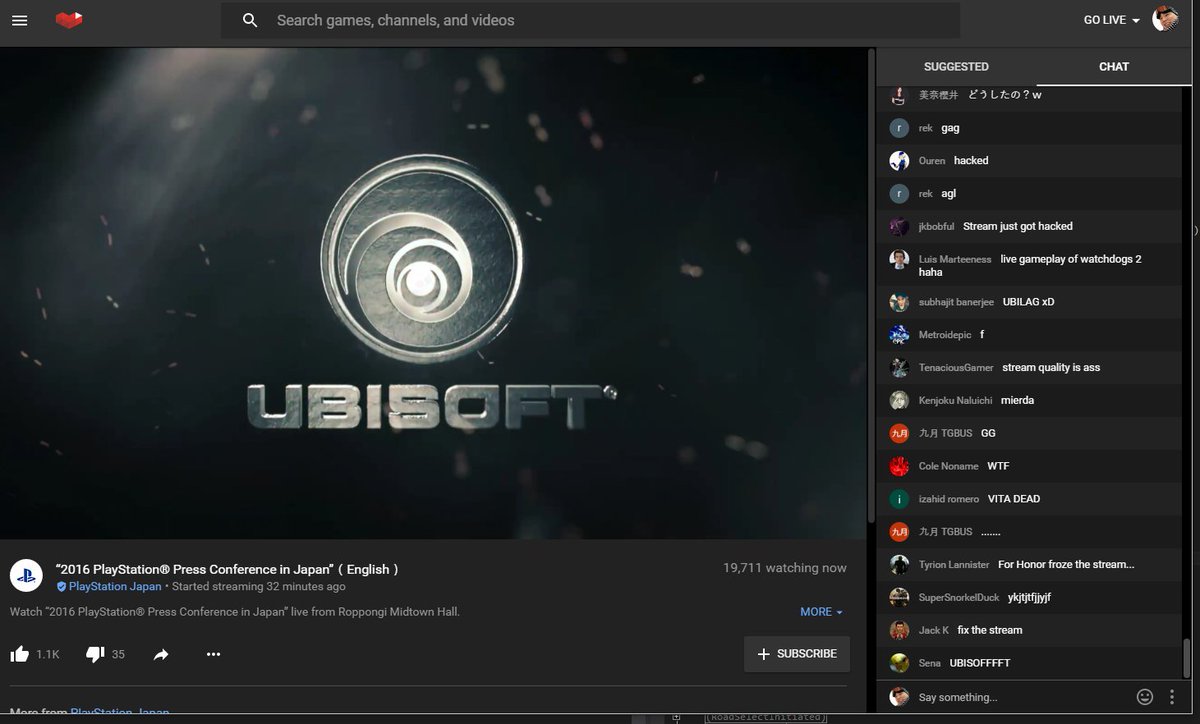This screenshot has width=1200, height=724.
Task: Click message 'hacked' from Ouren
Action: (x=971, y=160)
